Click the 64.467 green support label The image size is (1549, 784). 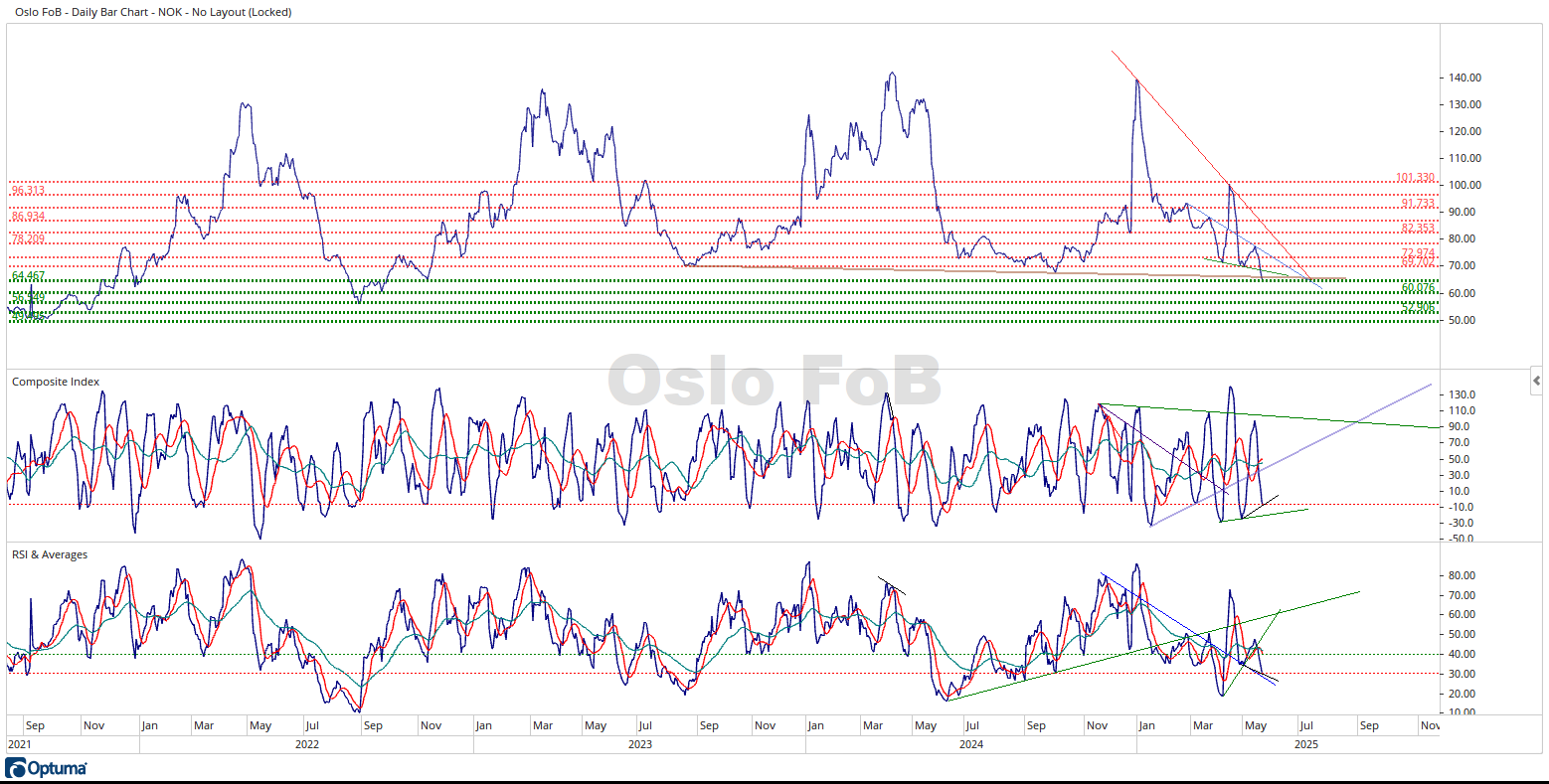(28, 275)
